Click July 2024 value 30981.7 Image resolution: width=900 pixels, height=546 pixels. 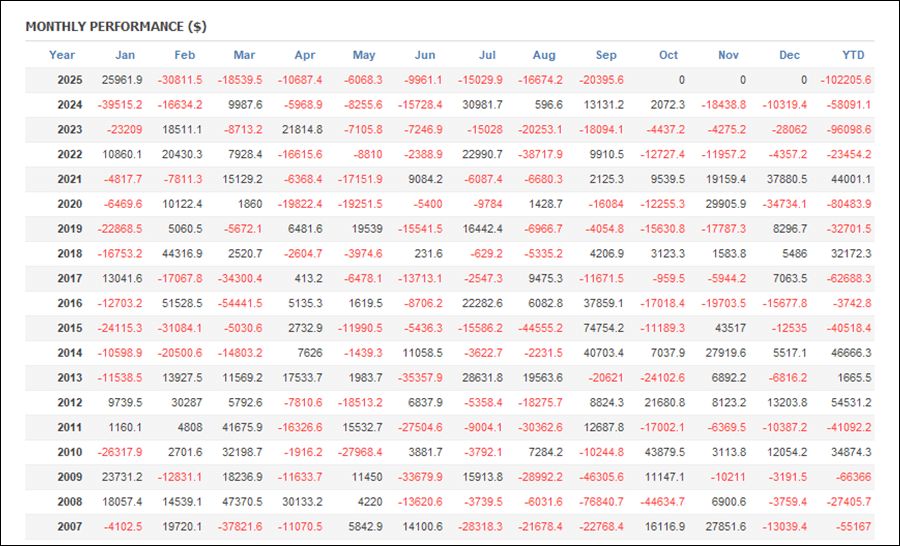(x=482, y=105)
